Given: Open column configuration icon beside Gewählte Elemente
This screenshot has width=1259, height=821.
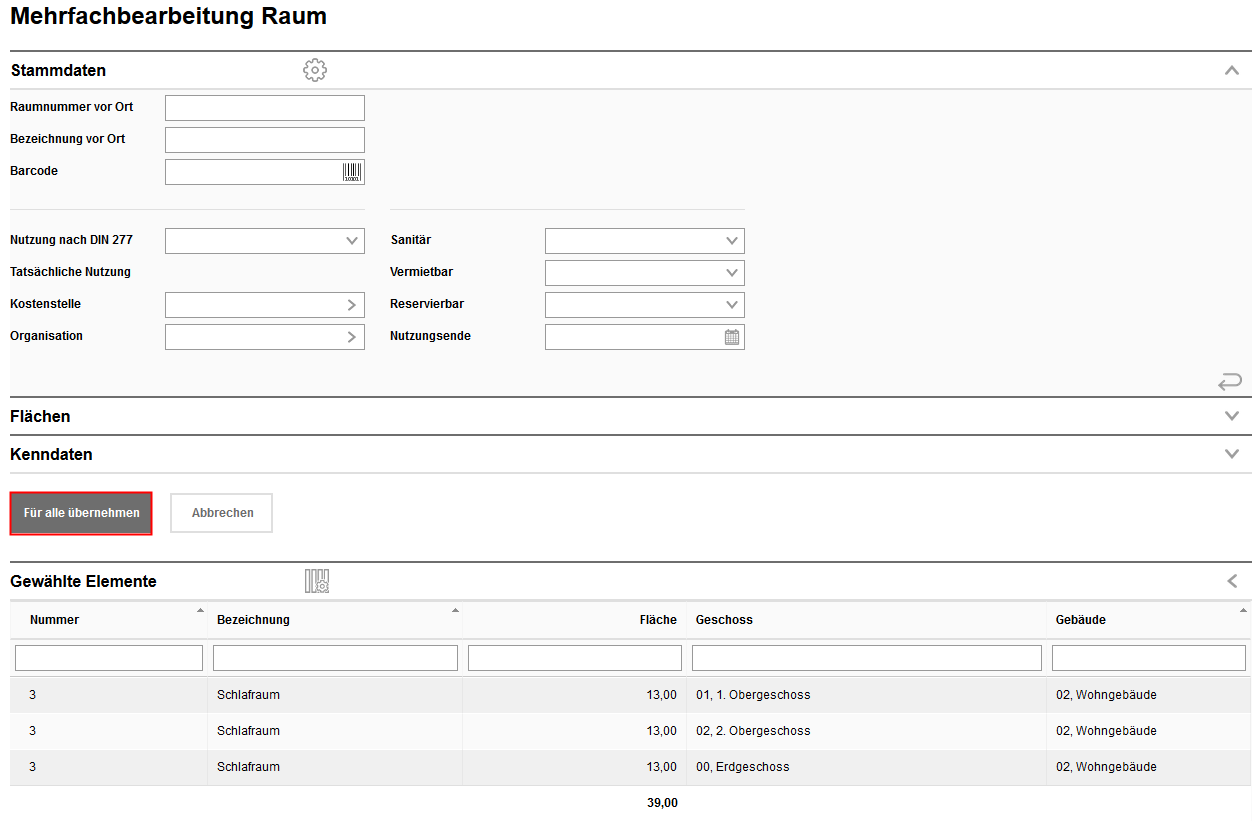Looking at the screenshot, I should pos(317,581).
